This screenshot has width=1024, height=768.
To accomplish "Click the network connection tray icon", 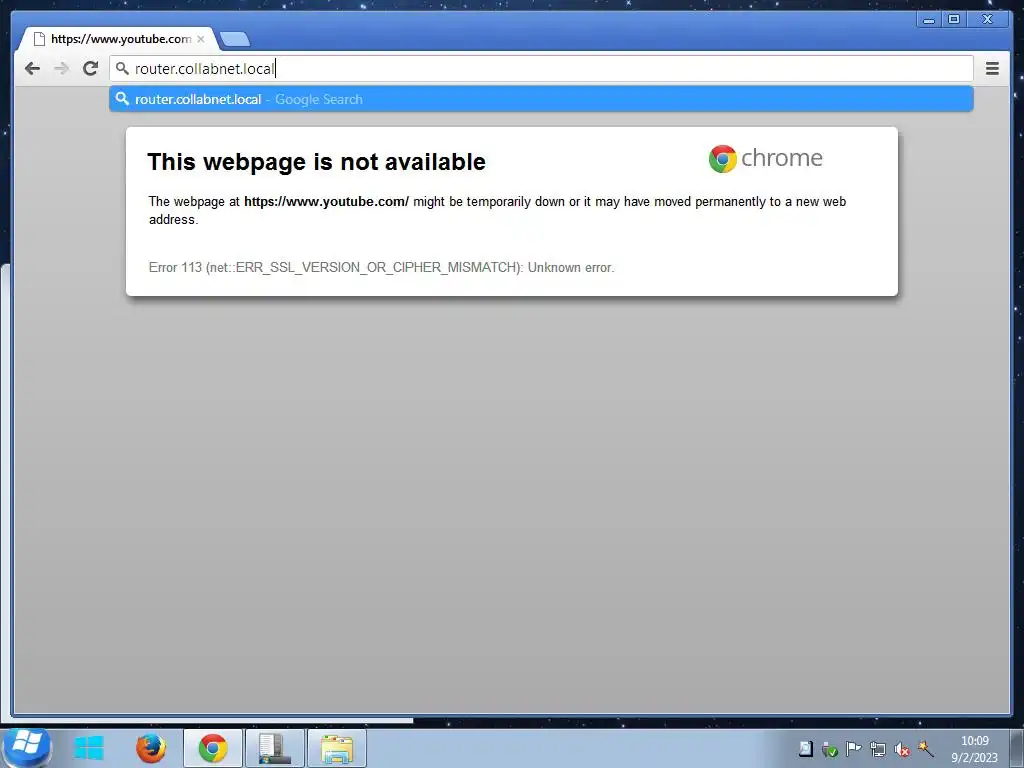I will [x=877, y=749].
